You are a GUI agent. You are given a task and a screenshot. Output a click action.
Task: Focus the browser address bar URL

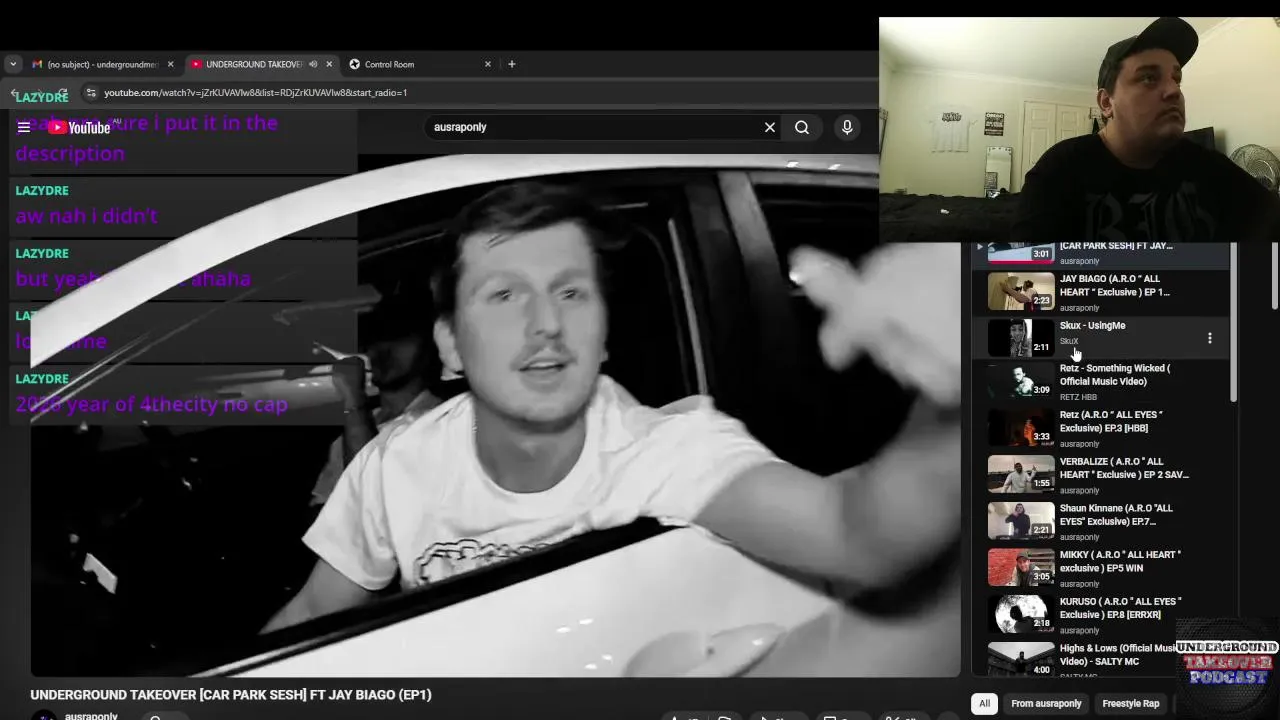[255, 93]
